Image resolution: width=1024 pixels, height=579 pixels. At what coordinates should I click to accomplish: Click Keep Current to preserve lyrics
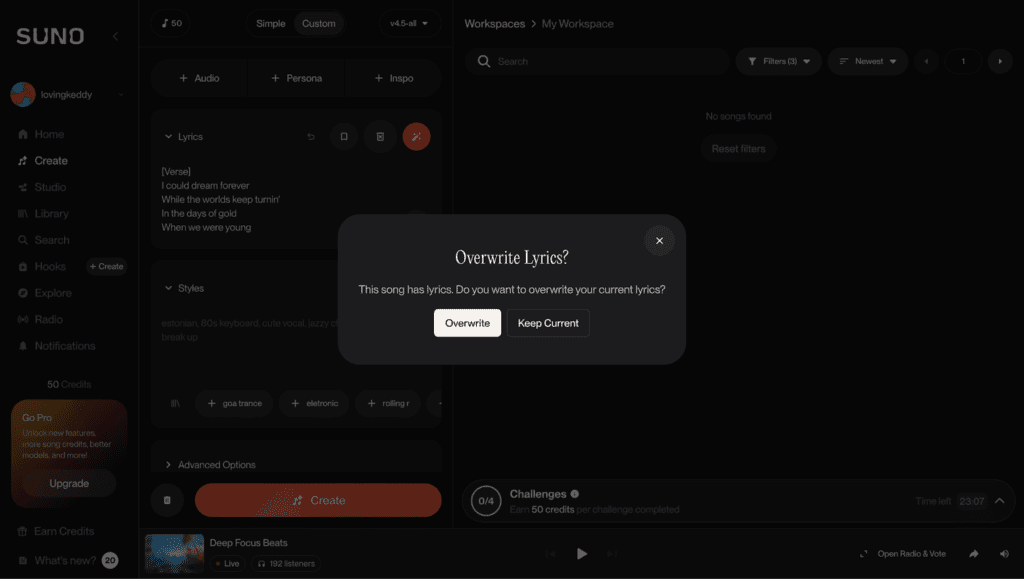pyautogui.click(x=548, y=323)
